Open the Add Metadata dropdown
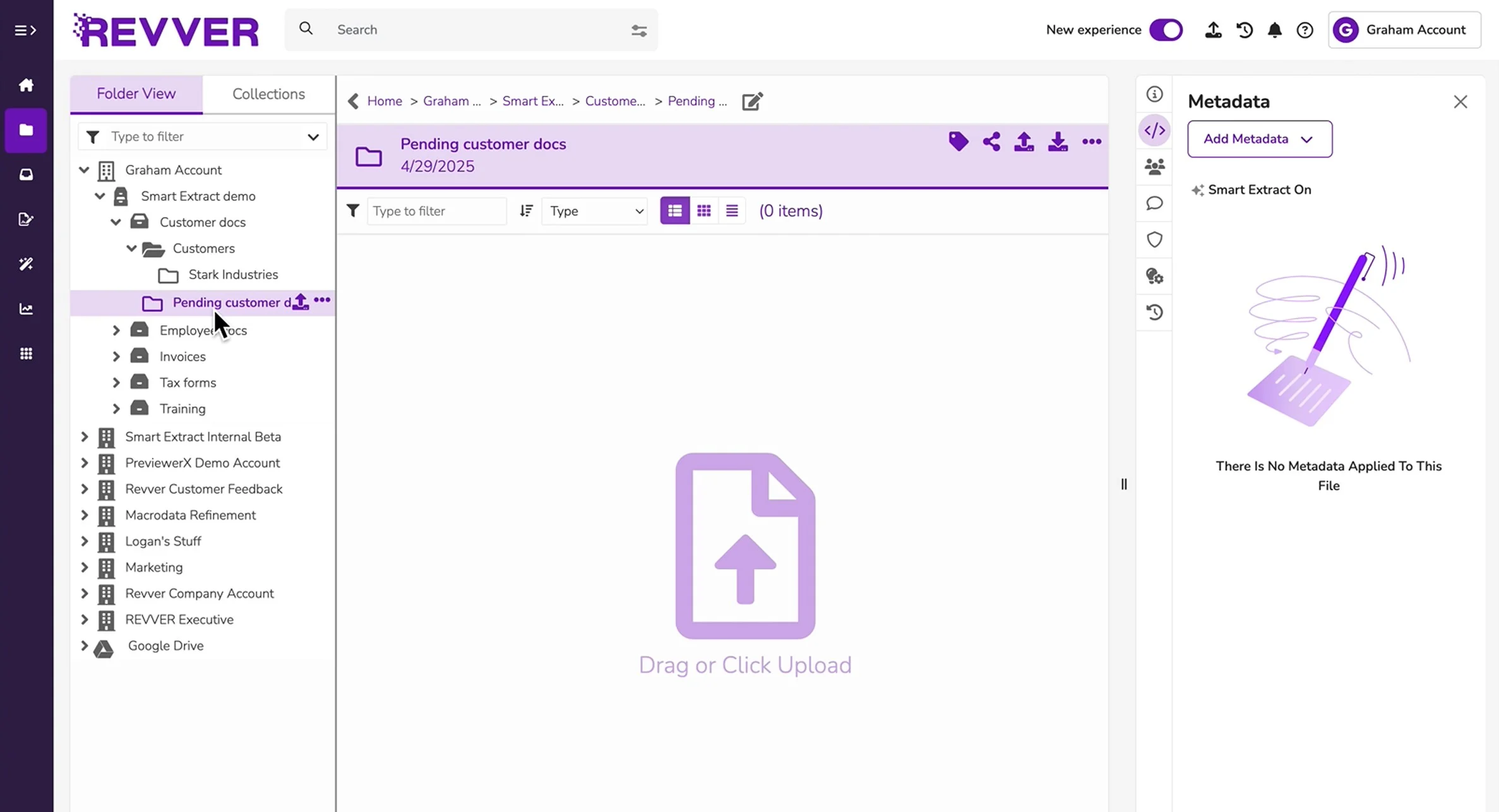Viewport: 1499px width, 812px height. pos(1259,139)
